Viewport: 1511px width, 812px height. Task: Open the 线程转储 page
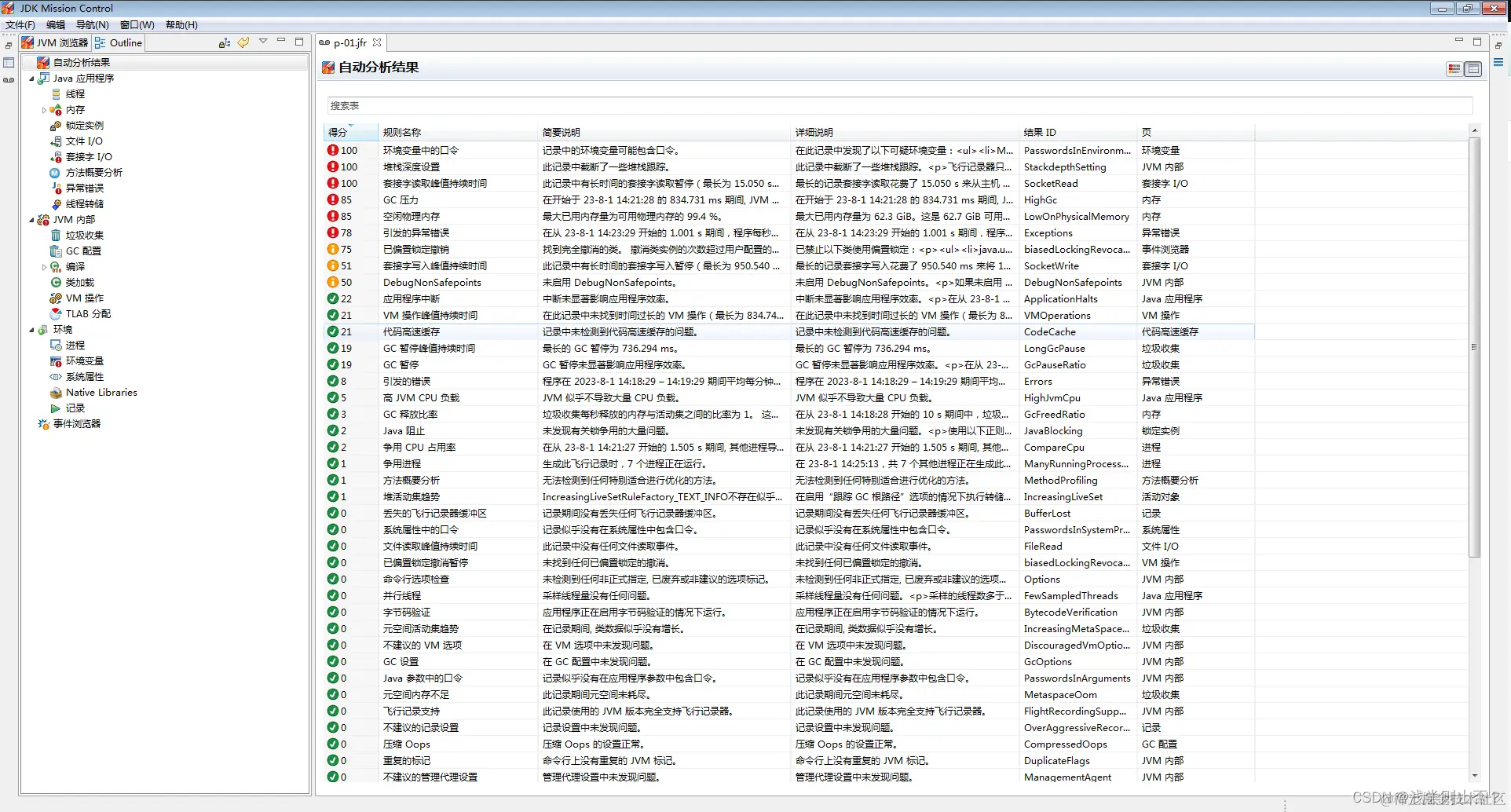point(85,203)
